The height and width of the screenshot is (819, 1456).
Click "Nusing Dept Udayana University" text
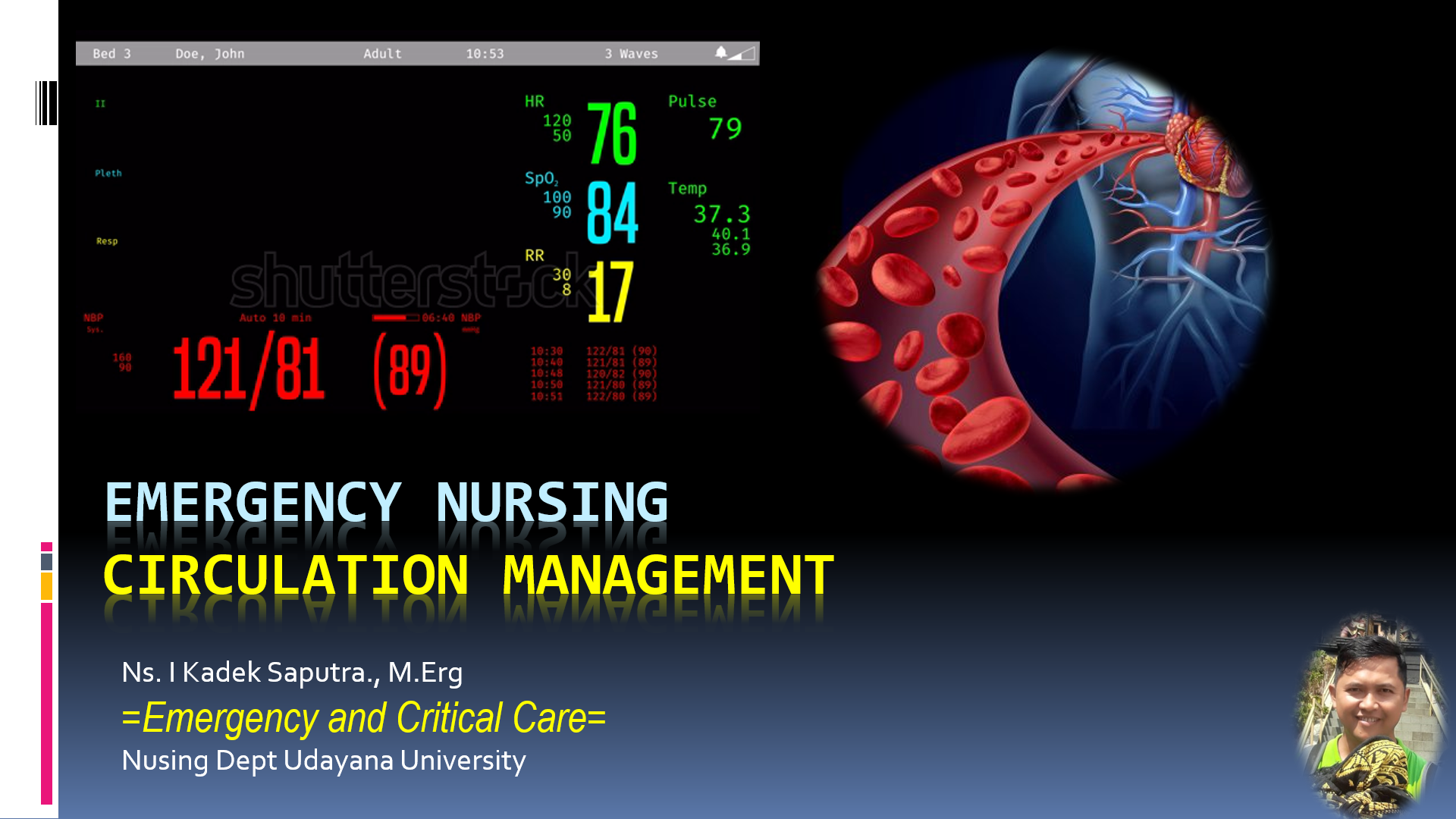click(324, 761)
